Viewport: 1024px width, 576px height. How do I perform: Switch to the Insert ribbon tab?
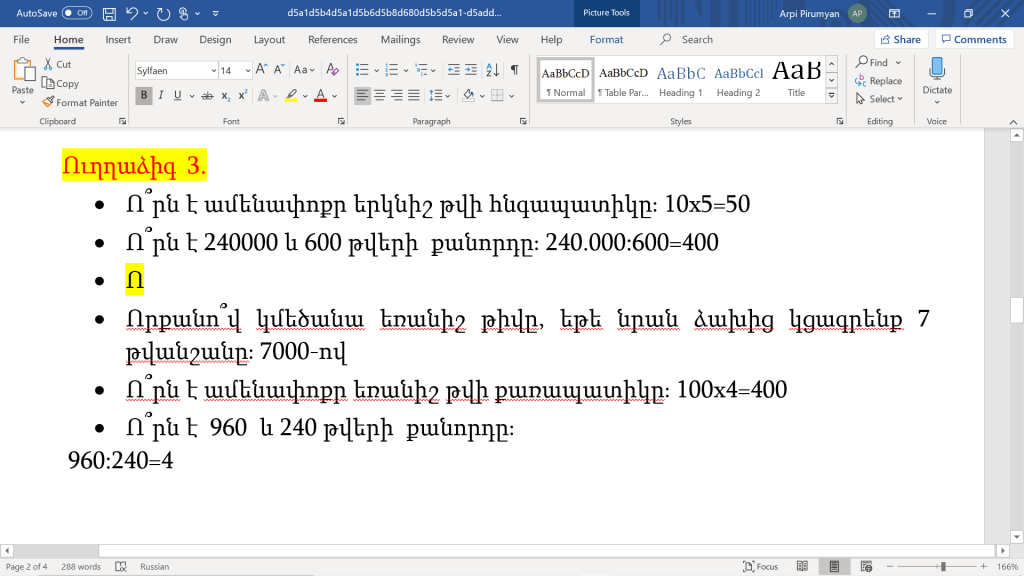118,40
